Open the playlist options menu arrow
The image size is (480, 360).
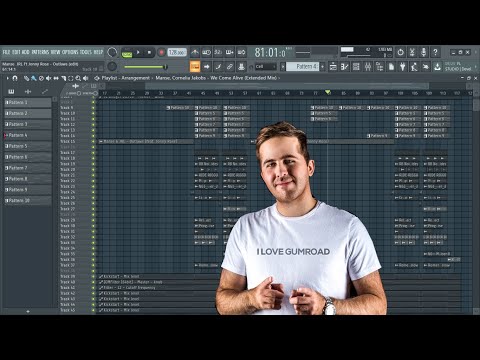point(8,78)
